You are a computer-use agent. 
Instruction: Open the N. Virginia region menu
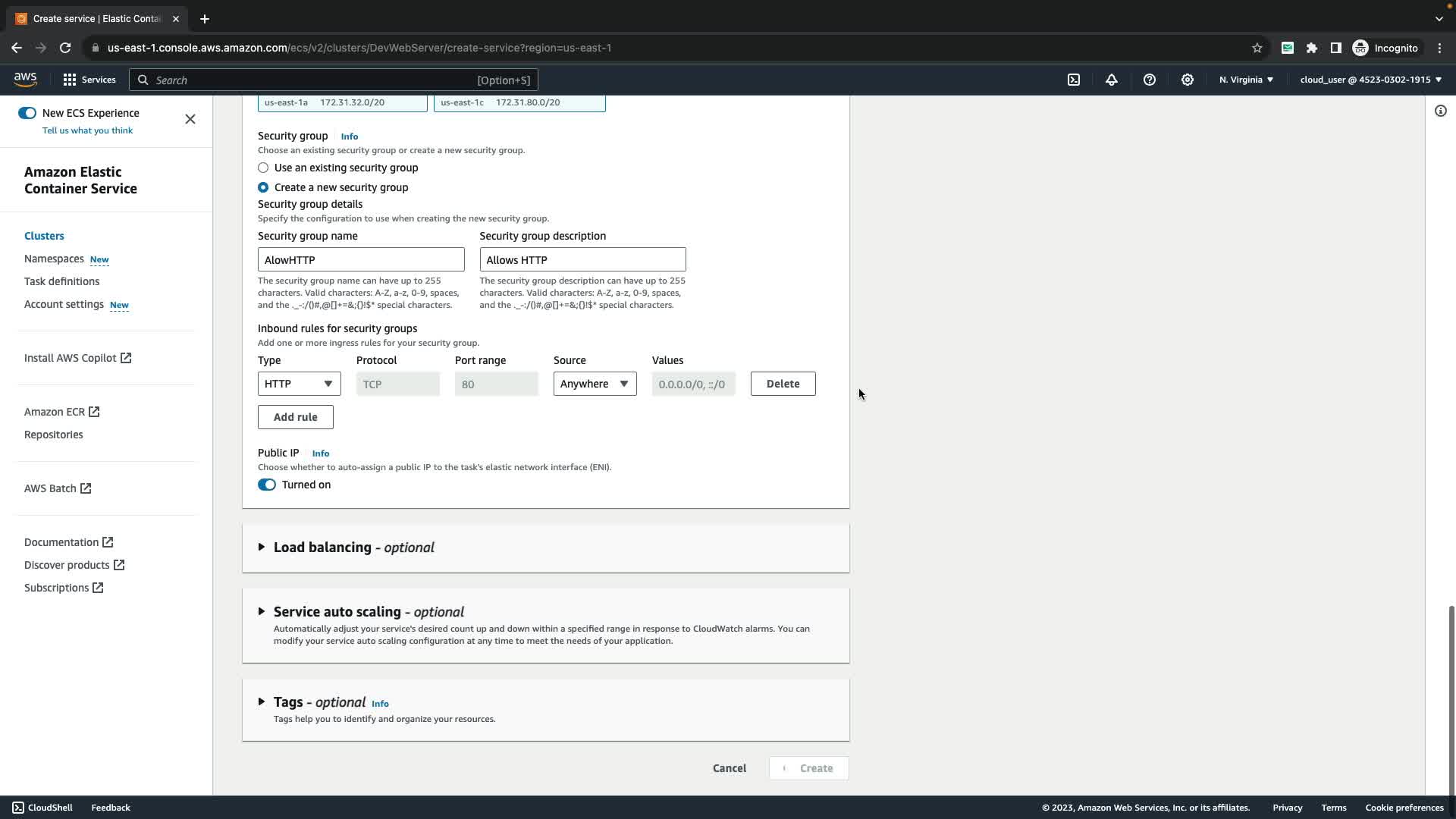coord(1246,80)
